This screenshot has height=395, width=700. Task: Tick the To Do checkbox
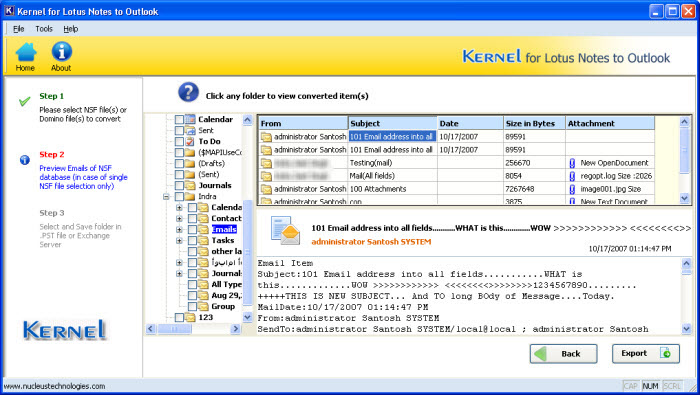click(x=179, y=141)
